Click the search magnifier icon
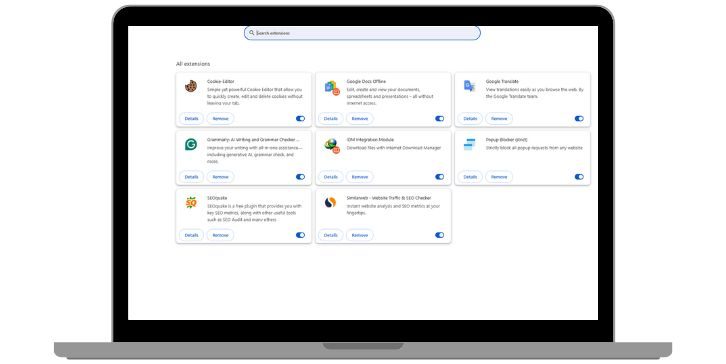This screenshot has width=726, height=364. [x=251, y=33]
